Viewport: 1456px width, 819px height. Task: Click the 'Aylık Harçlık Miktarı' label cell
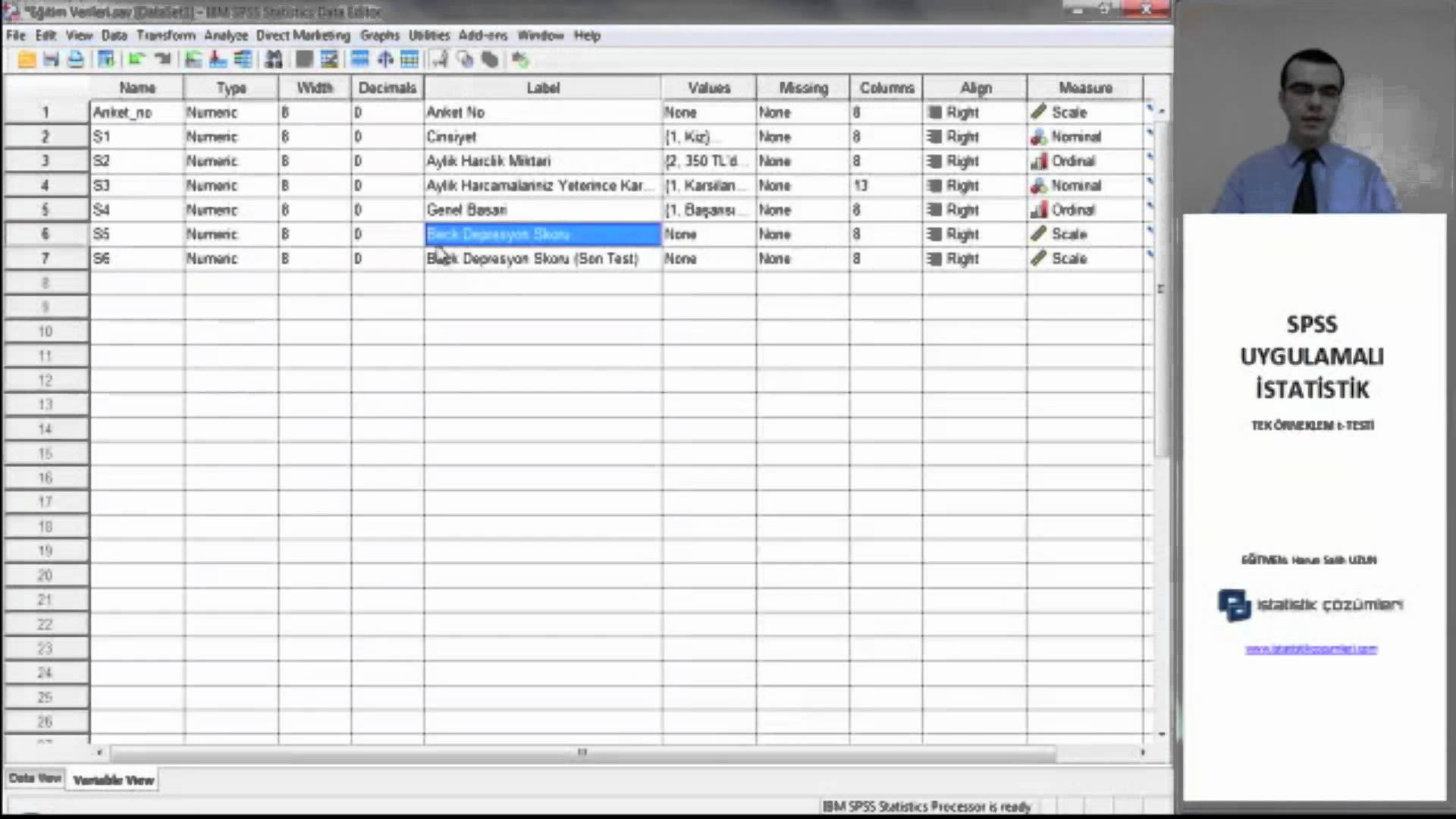[x=543, y=161]
